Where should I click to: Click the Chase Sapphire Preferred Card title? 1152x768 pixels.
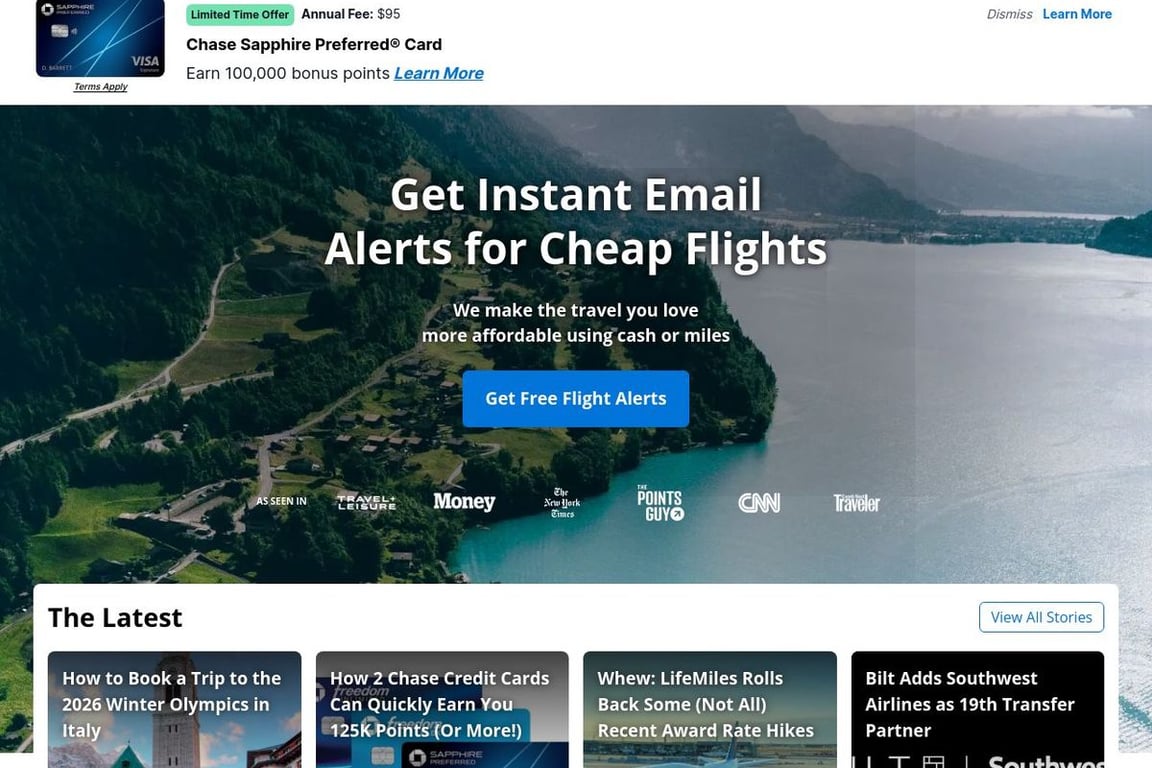[314, 44]
